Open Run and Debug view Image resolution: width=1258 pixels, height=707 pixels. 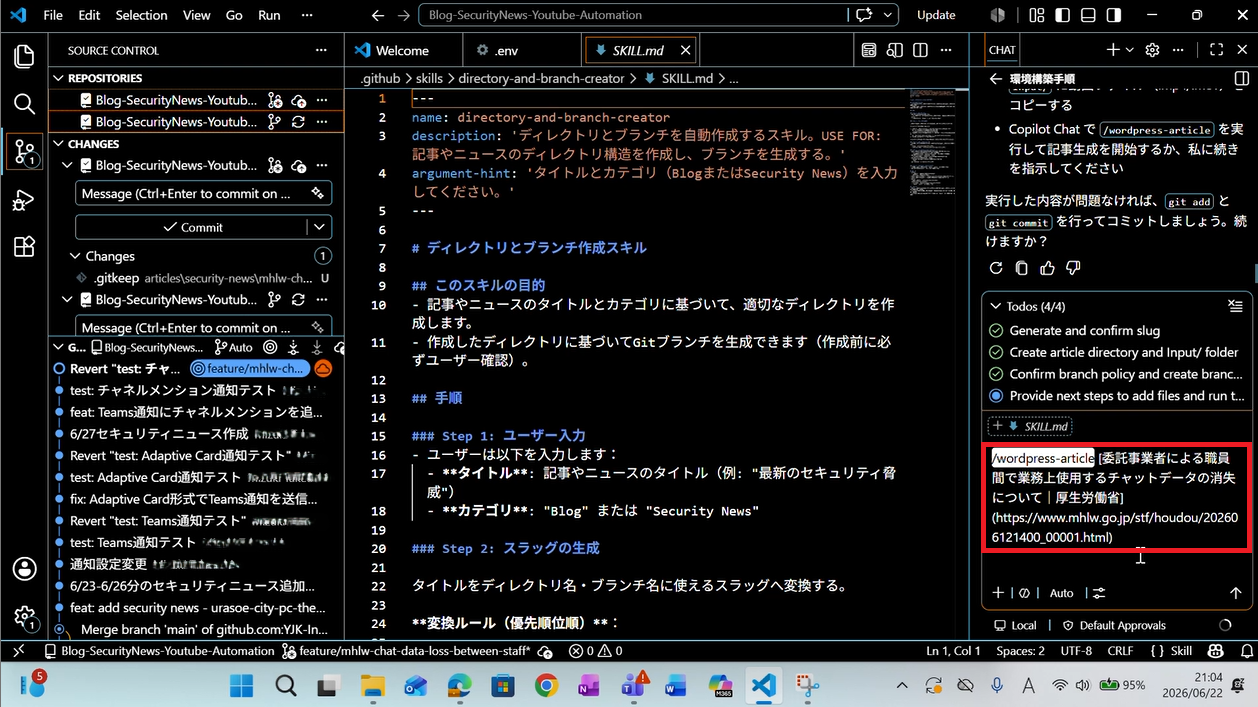pos(24,200)
